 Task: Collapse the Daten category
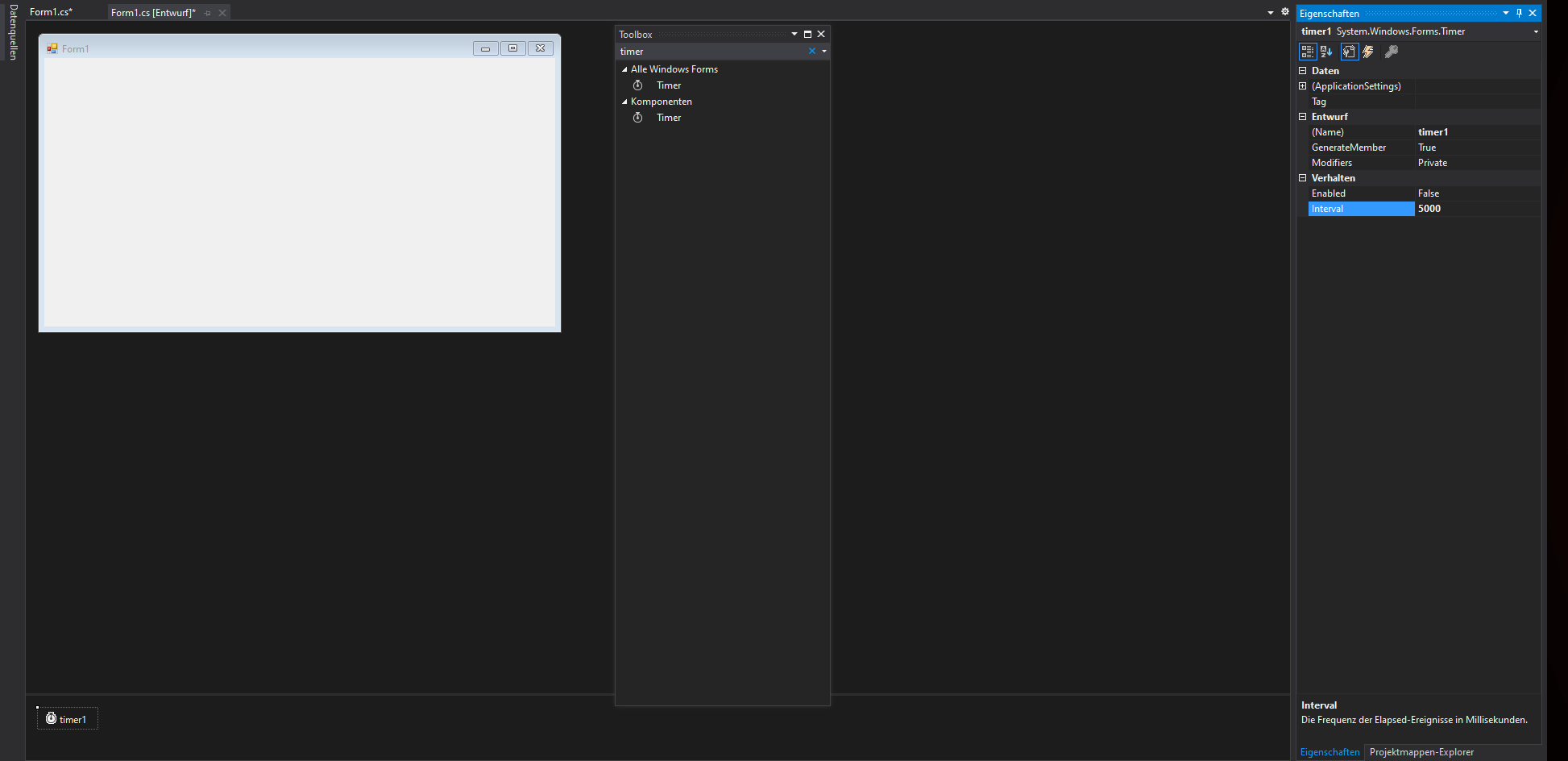pyautogui.click(x=1303, y=71)
